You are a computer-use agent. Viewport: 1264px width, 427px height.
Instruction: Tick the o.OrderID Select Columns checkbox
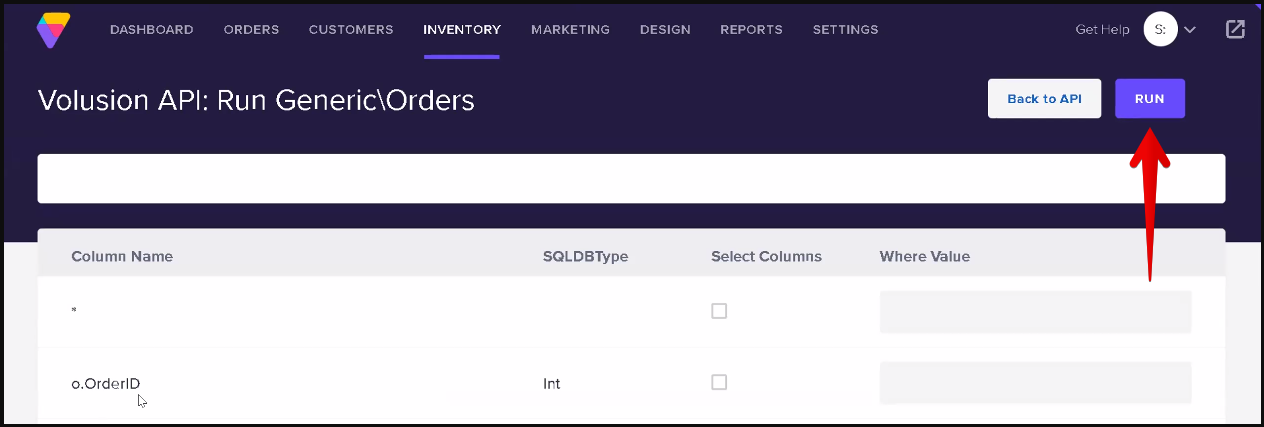[719, 382]
